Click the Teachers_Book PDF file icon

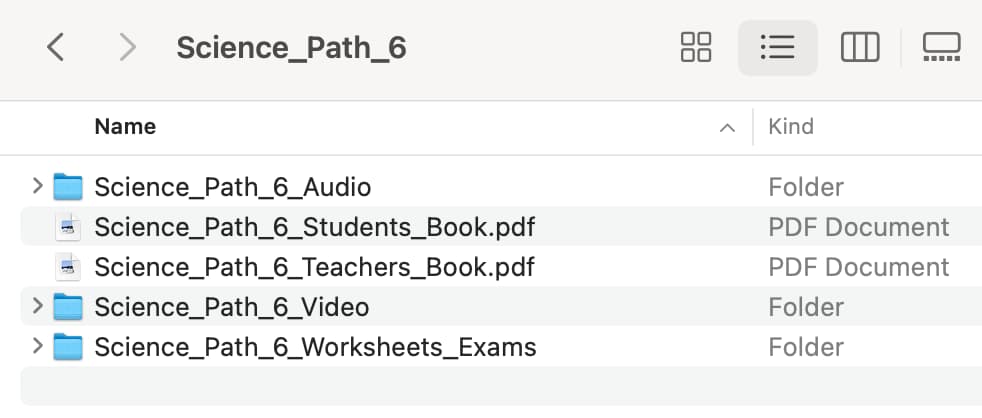[68, 267]
